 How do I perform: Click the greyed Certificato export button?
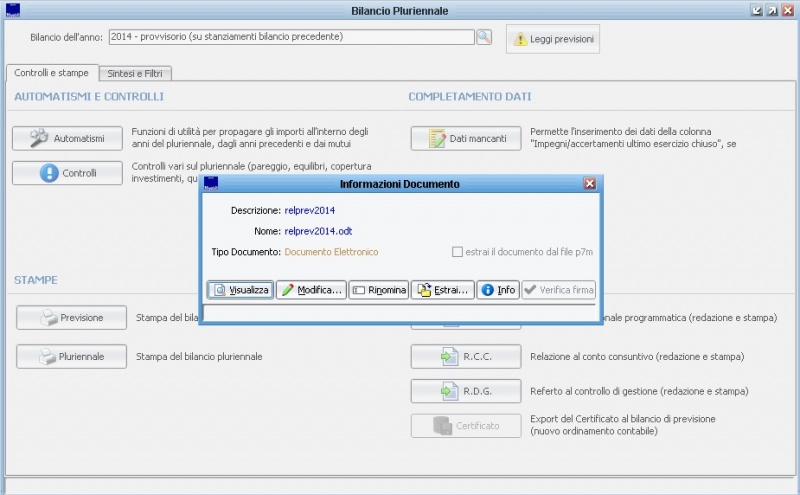point(466,426)
